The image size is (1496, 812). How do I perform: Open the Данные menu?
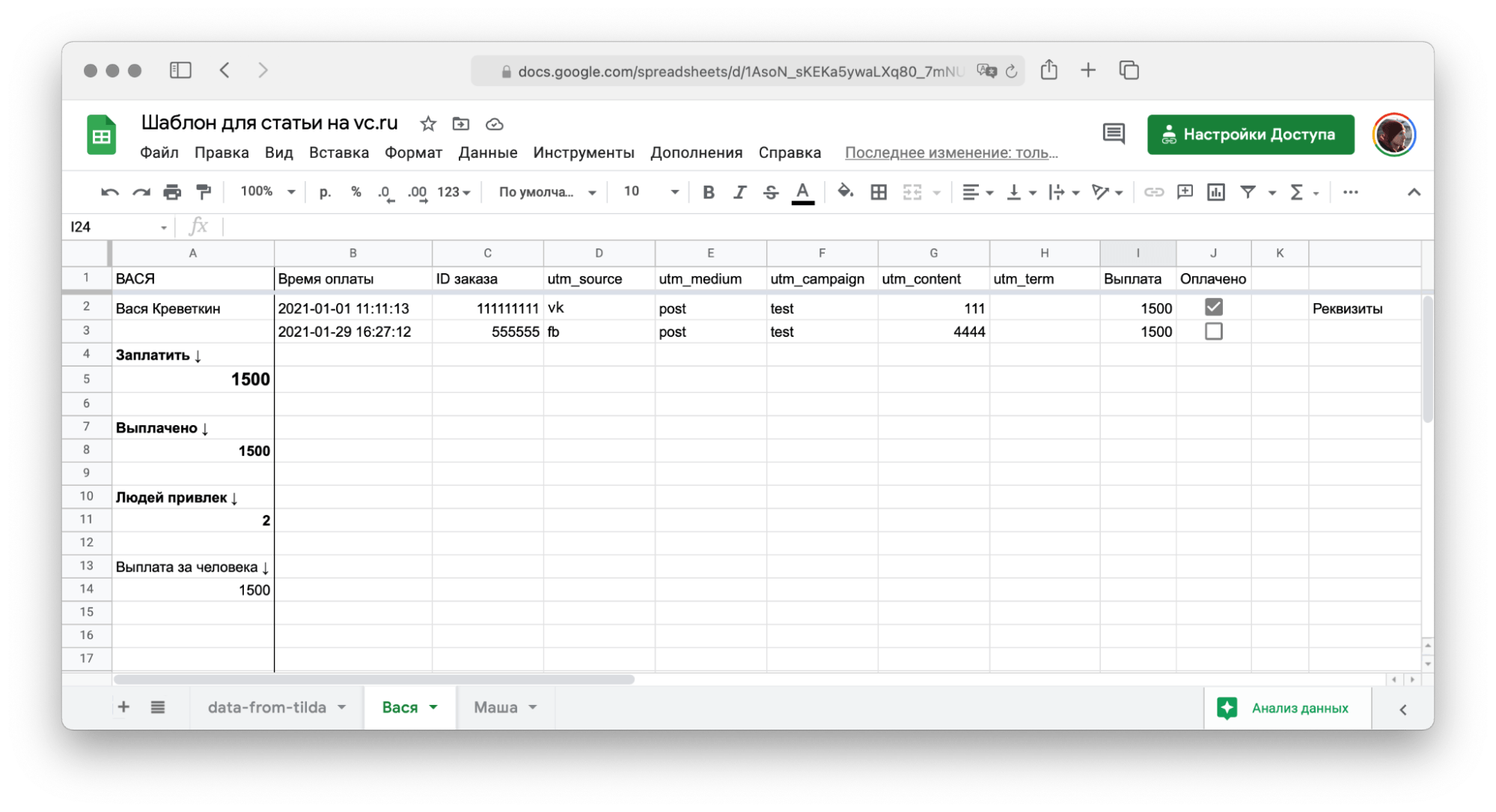(487, 153)
